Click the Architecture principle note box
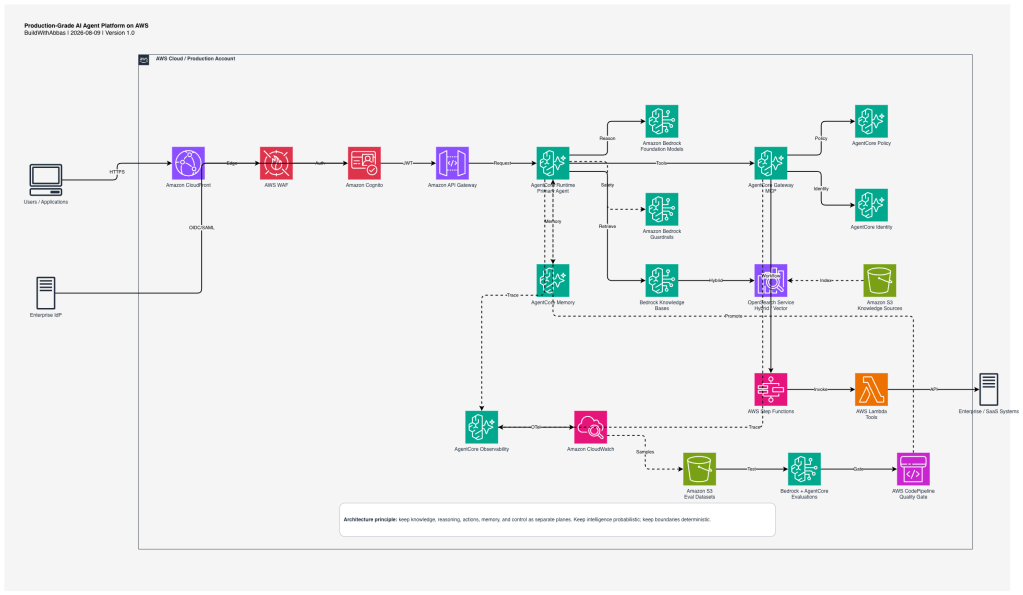 [x=557, y=520]
